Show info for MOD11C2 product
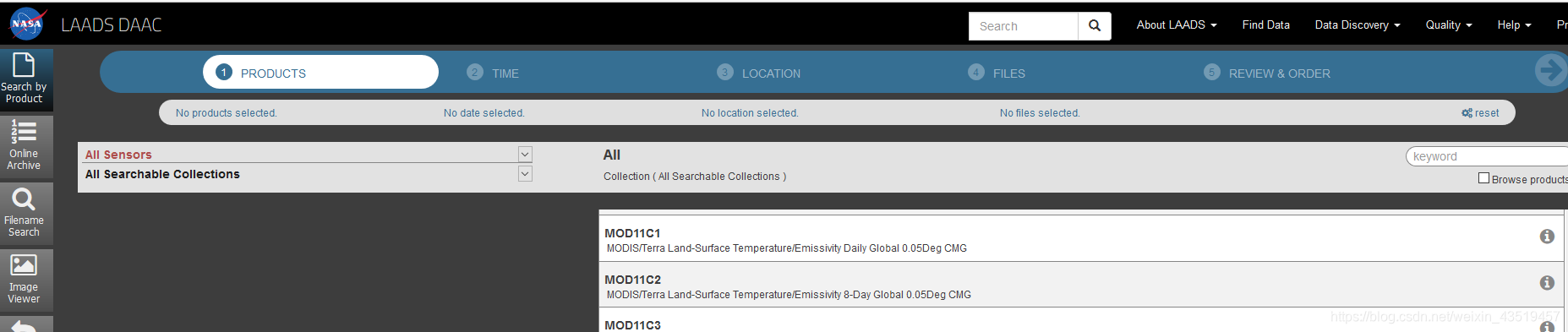This screenshot has width=1568, height=332. pyautogui.click(x=1547, y=283)
